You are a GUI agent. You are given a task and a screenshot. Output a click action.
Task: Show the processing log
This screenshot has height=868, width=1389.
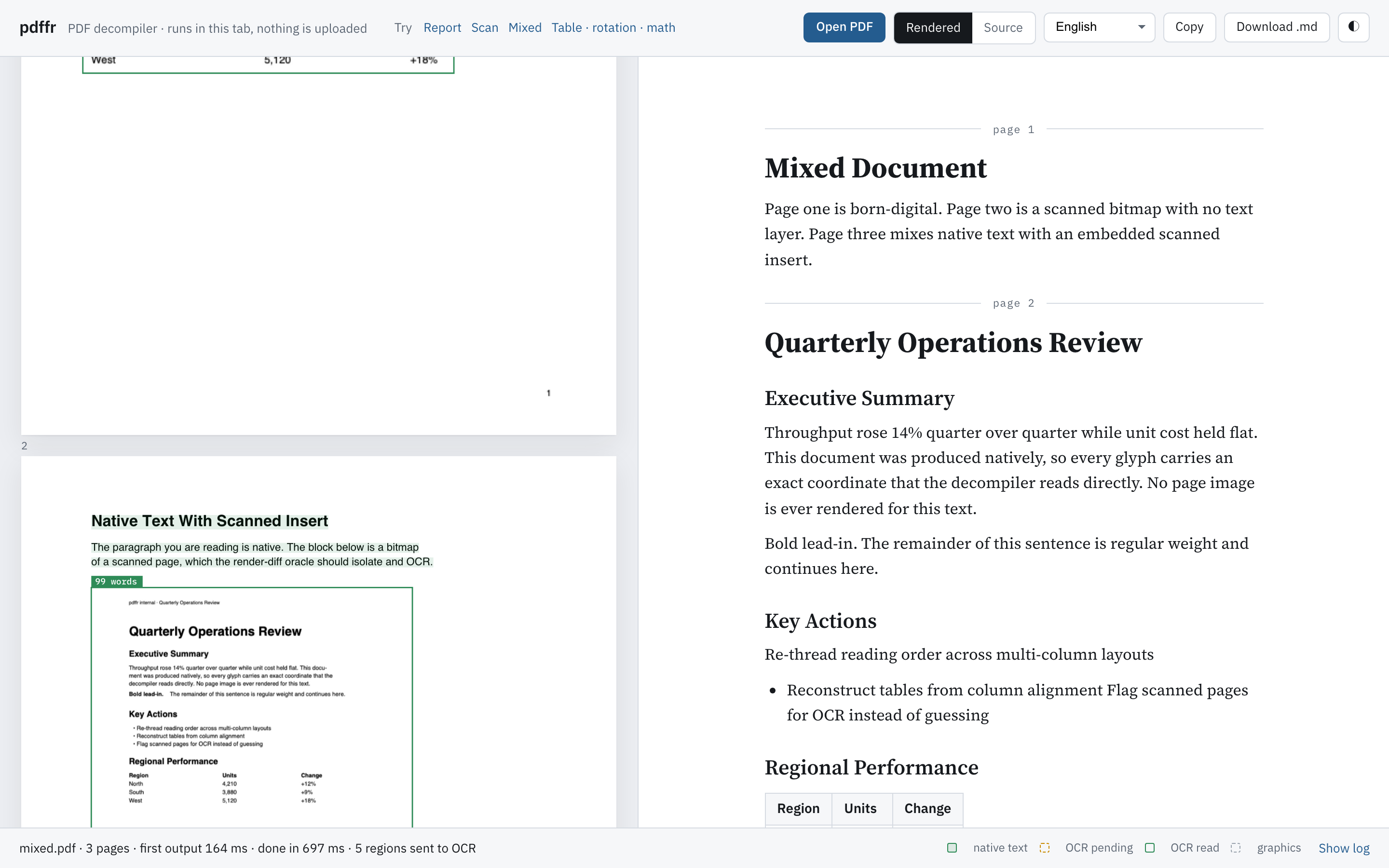click(x=1344, y=848)
